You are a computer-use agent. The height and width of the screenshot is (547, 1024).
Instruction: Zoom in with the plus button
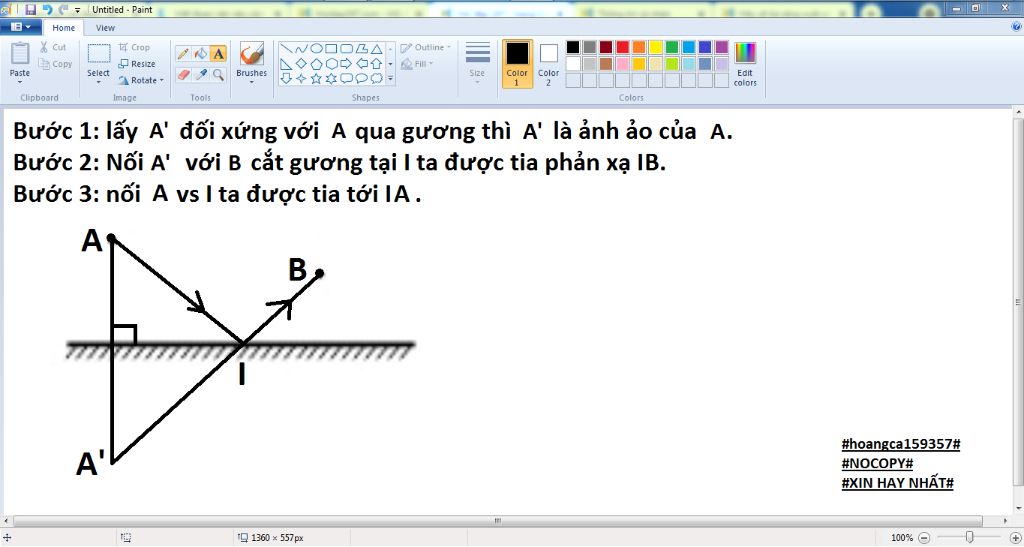pyautogui.click(x=1015, y=538)
